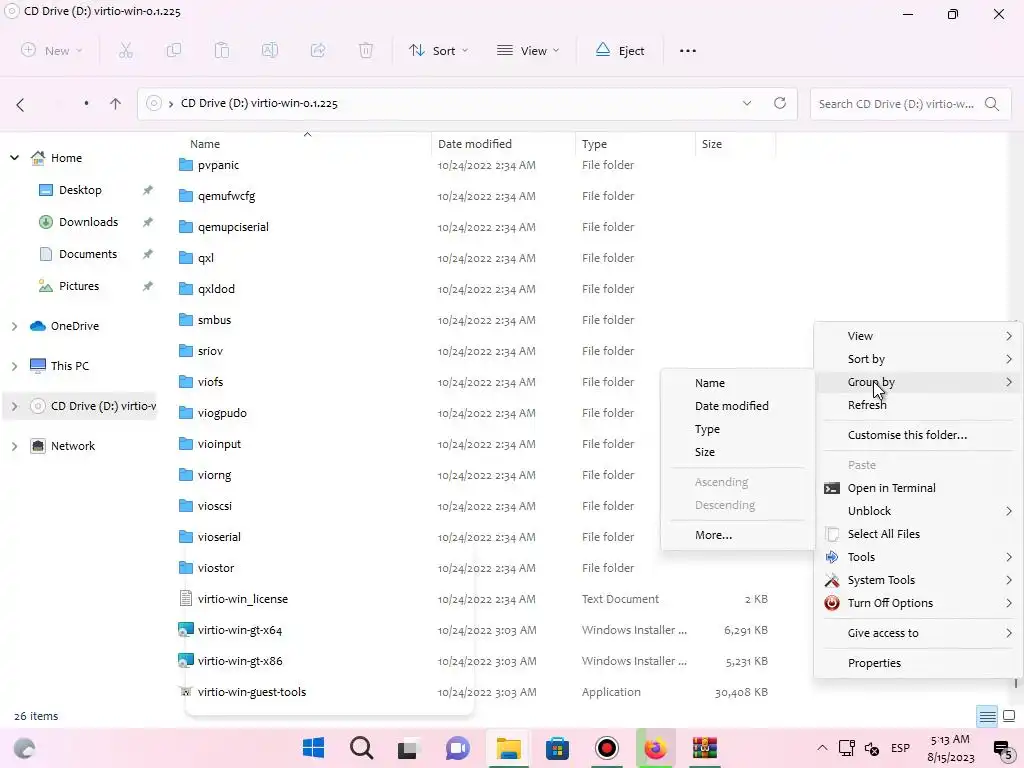Expand address bar history dropdown arrow
The width and height of the screenshot is (1024, 768).
[746, 103]
